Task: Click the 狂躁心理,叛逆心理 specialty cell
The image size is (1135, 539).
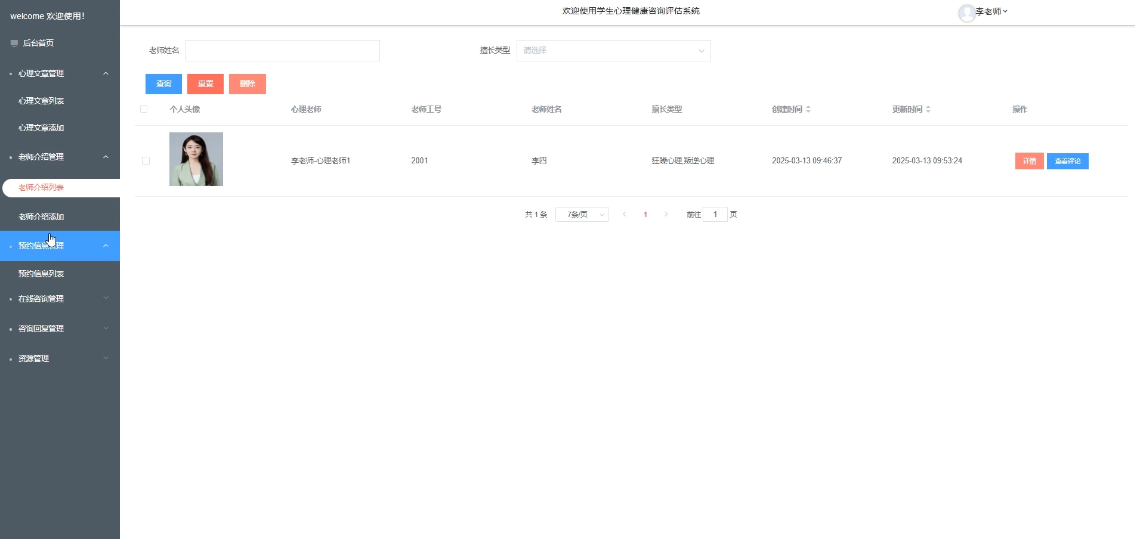Action: [x=683, y=161]
